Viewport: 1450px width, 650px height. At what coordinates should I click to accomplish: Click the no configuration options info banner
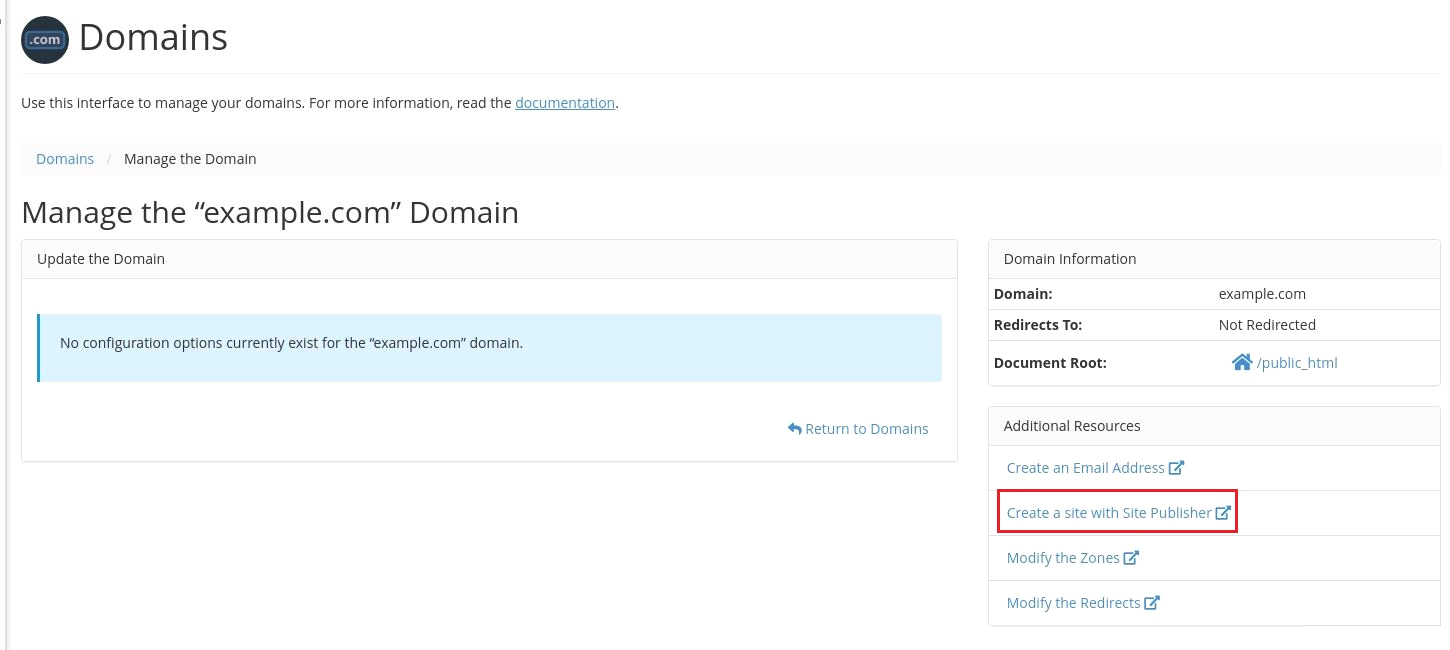point(490,343)
